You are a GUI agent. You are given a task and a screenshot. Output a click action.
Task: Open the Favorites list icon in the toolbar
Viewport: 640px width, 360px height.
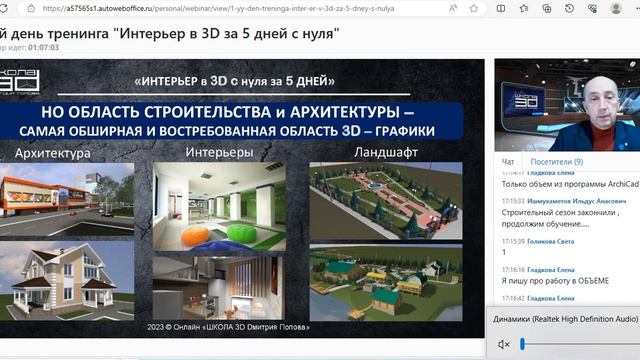524,8
